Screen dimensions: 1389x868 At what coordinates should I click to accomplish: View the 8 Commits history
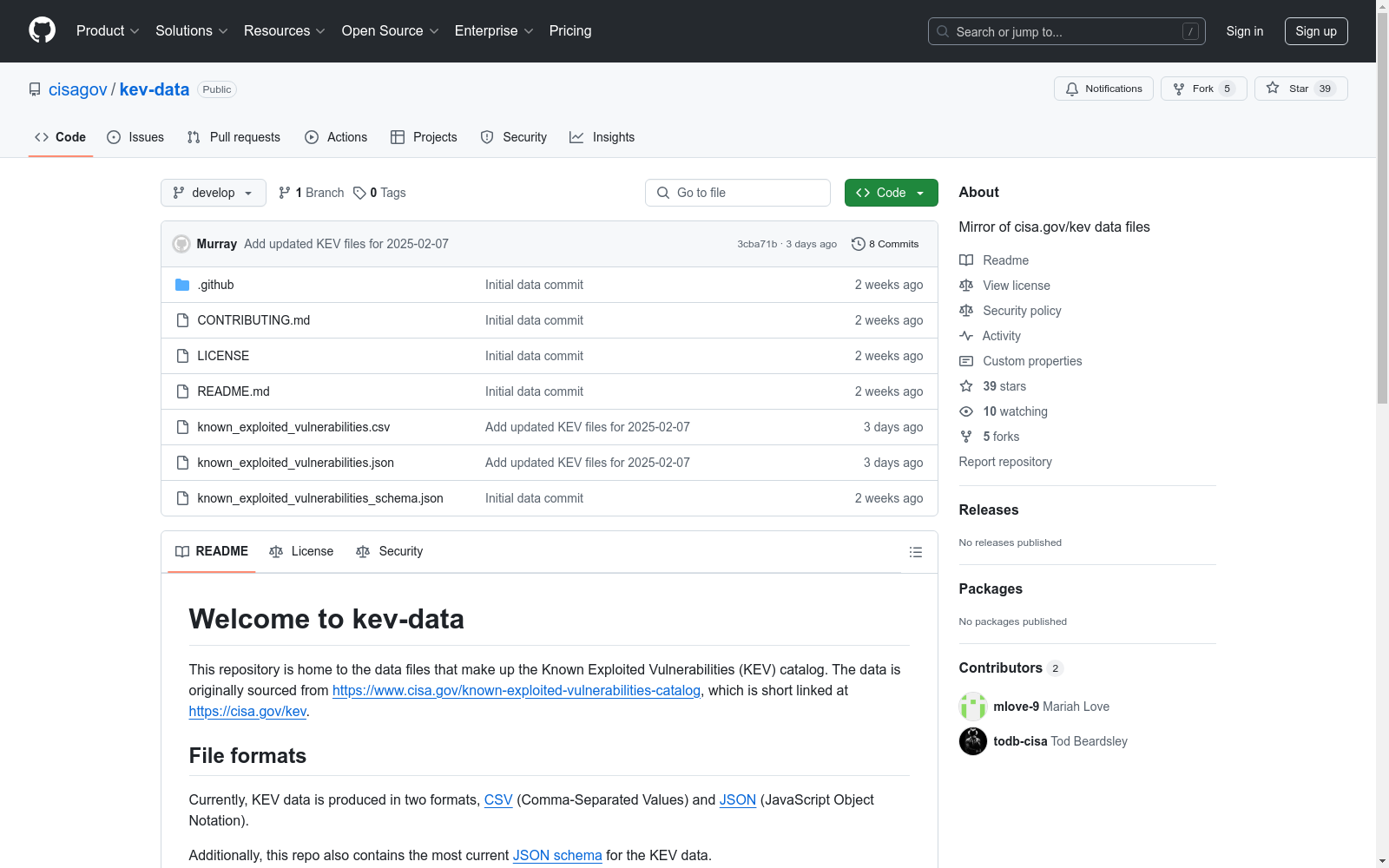pyautogui.click(x=885, y=244)
